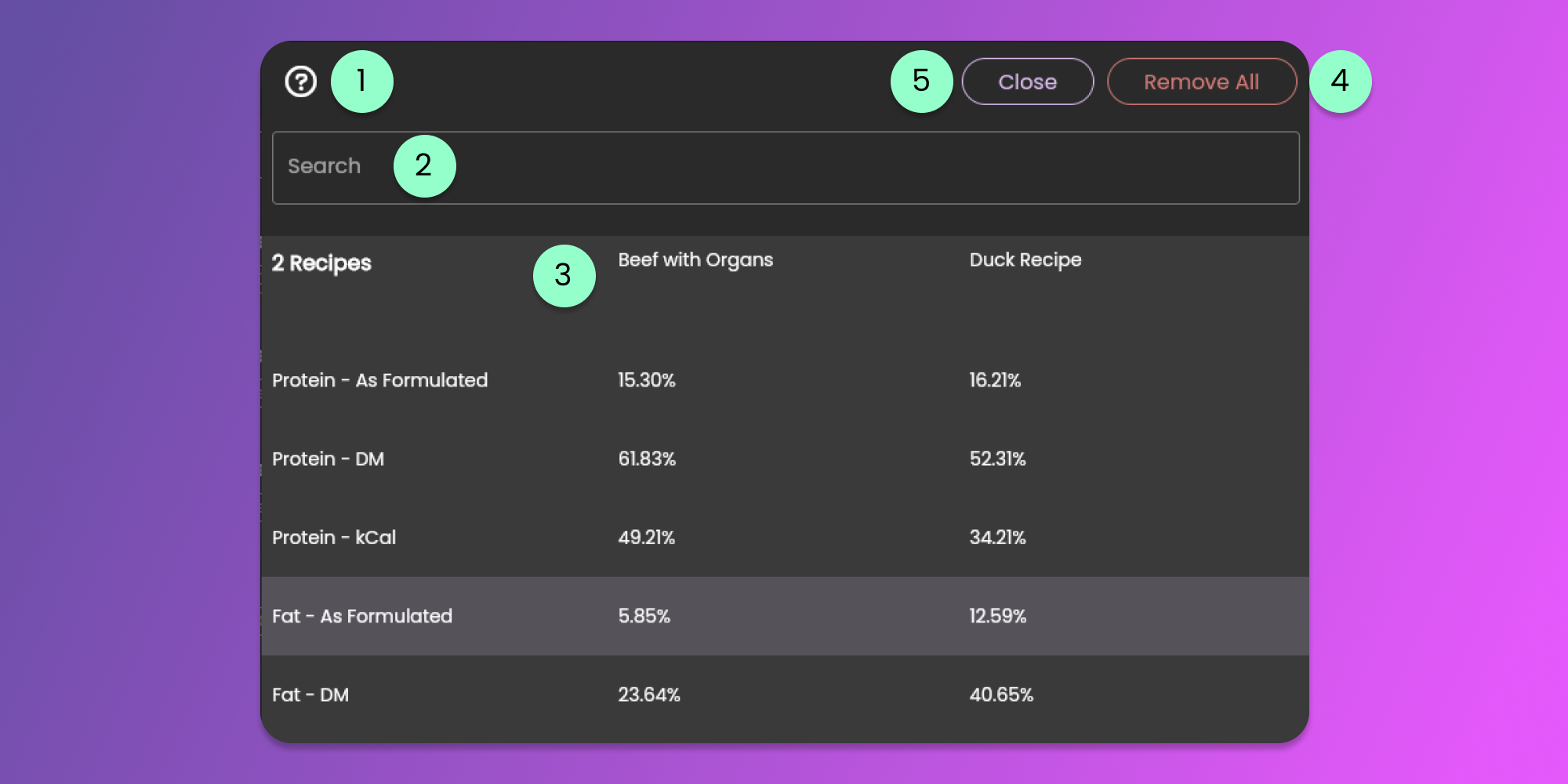The width and height of the screenshot is (1568, 784).
Task: Click the 16.21% protein value for Duck
Action: click(x=995, y=380)
